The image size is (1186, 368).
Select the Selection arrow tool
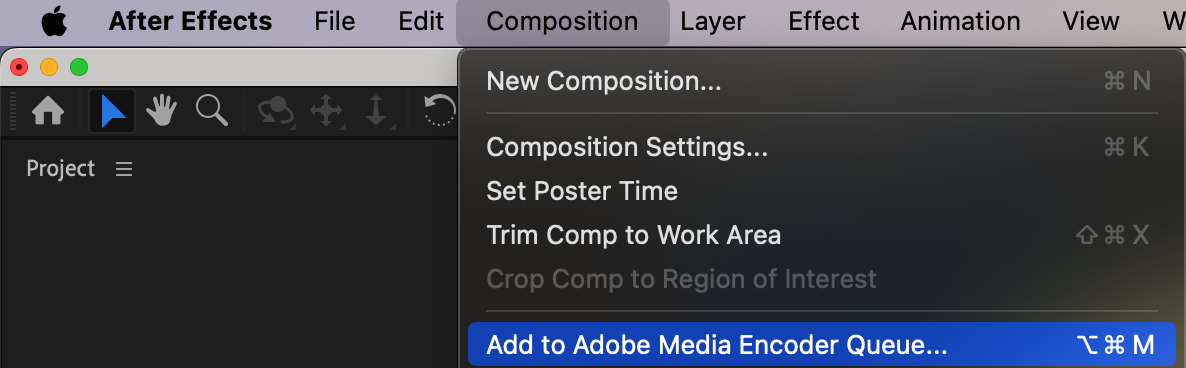(x=112, y=112)
